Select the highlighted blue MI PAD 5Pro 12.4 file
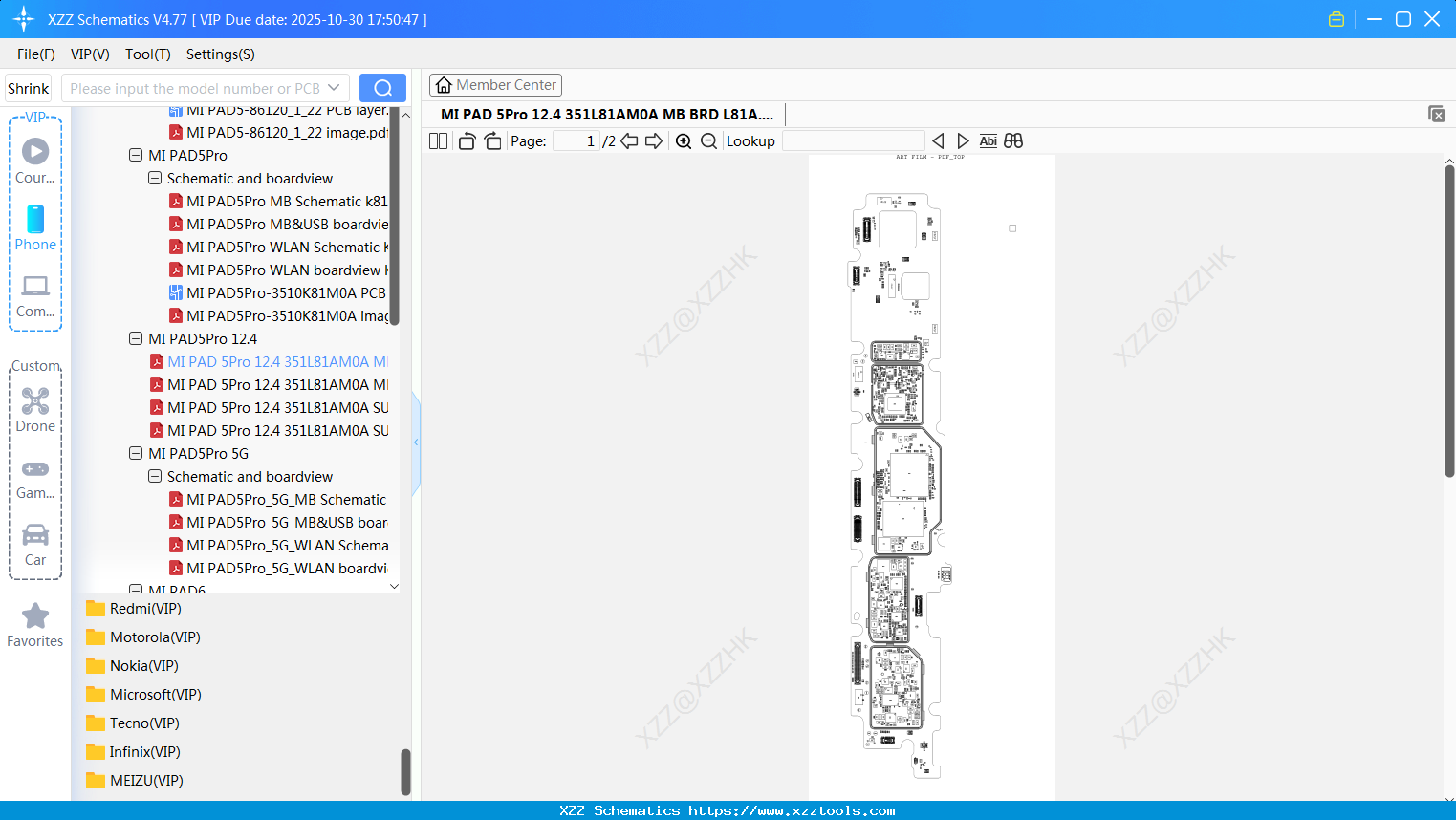This screenshot has width=1456, height=820. 269,361
